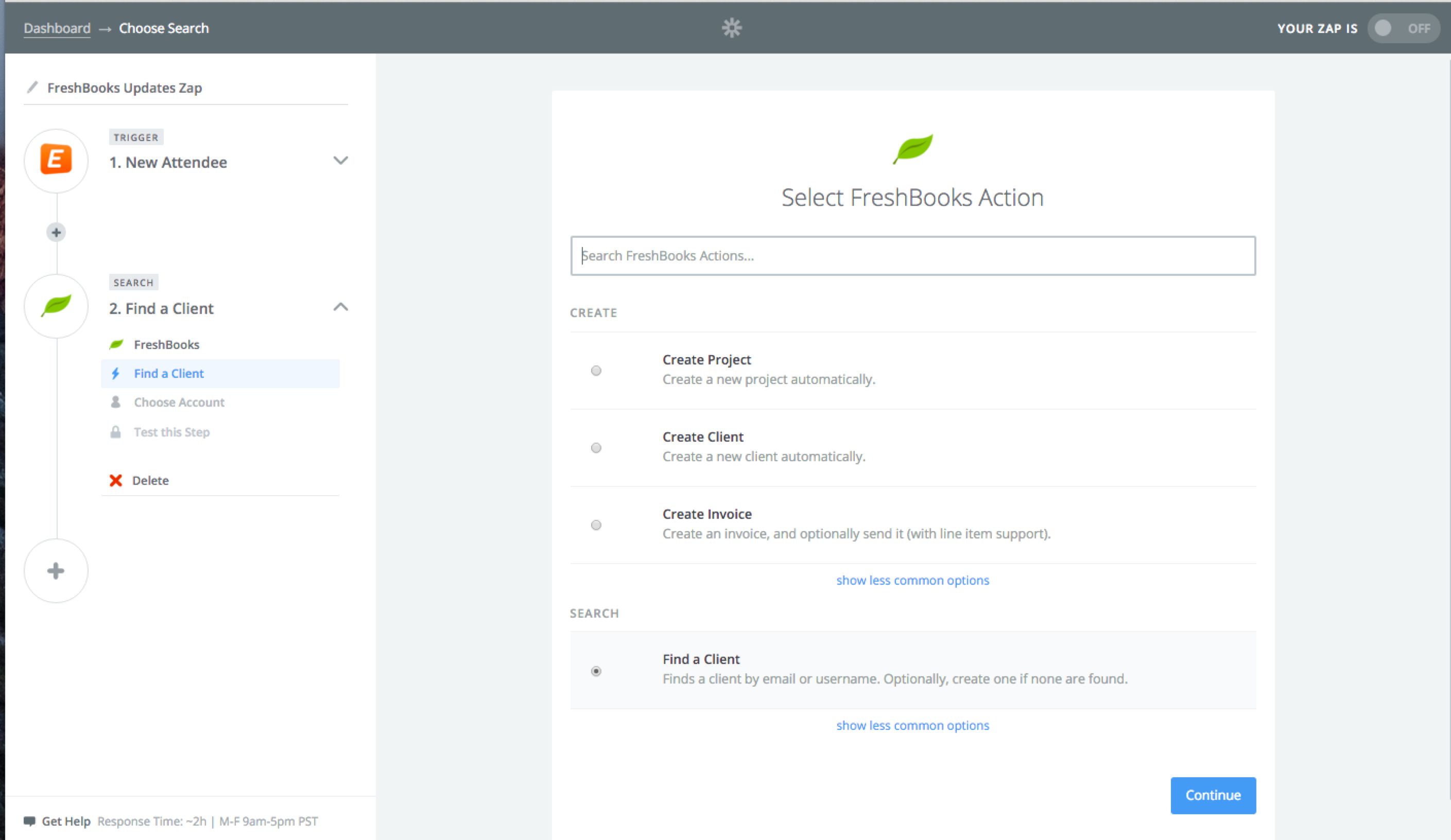This screenshot has height=840, width=1451.
Task: Select the Create Project radio button
Action: (x=596, y=370)
